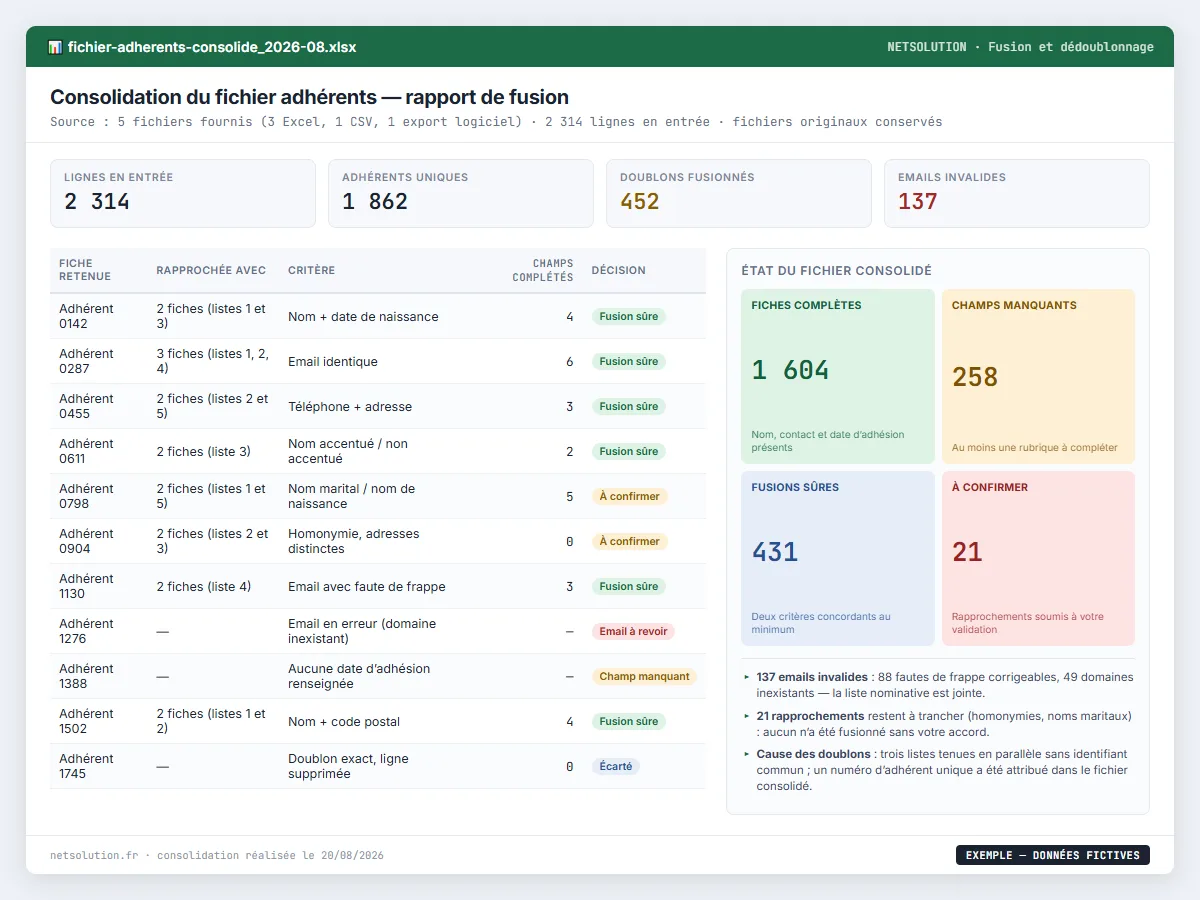Click the red À confirmer tile 21

(1038, 558)
